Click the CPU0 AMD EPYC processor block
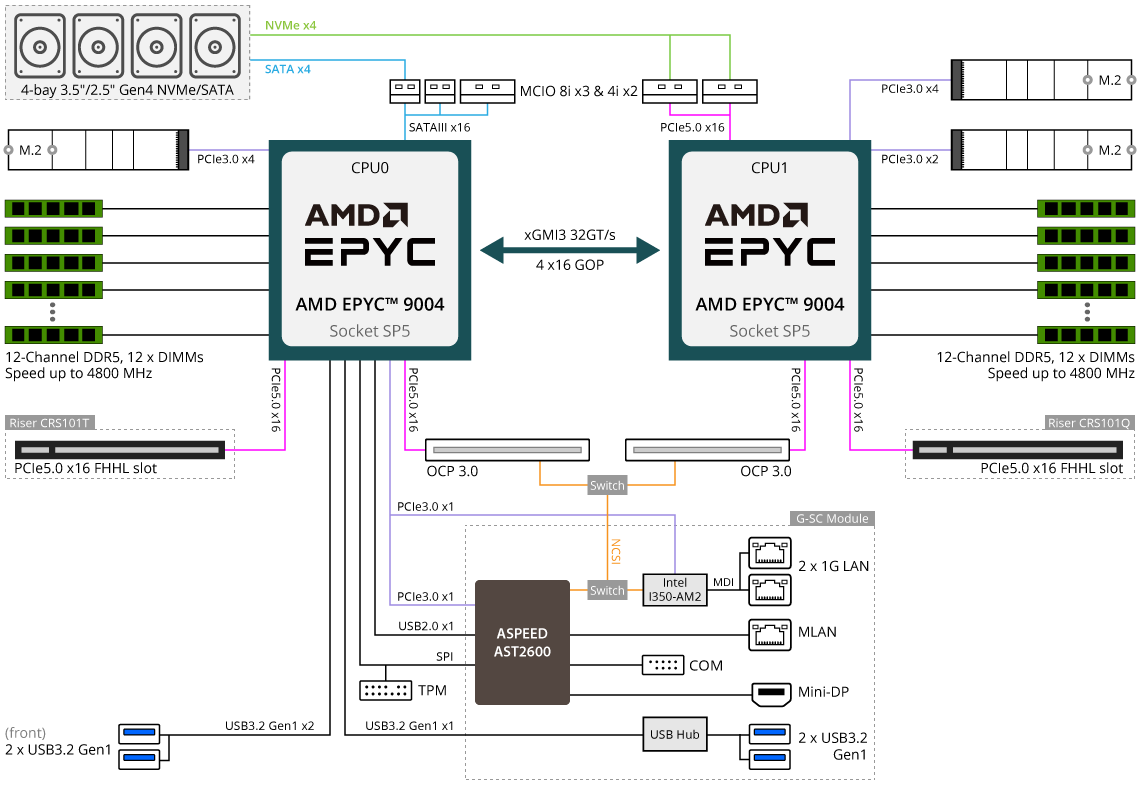The image size is (1140, 790). (x=369, y=249)
